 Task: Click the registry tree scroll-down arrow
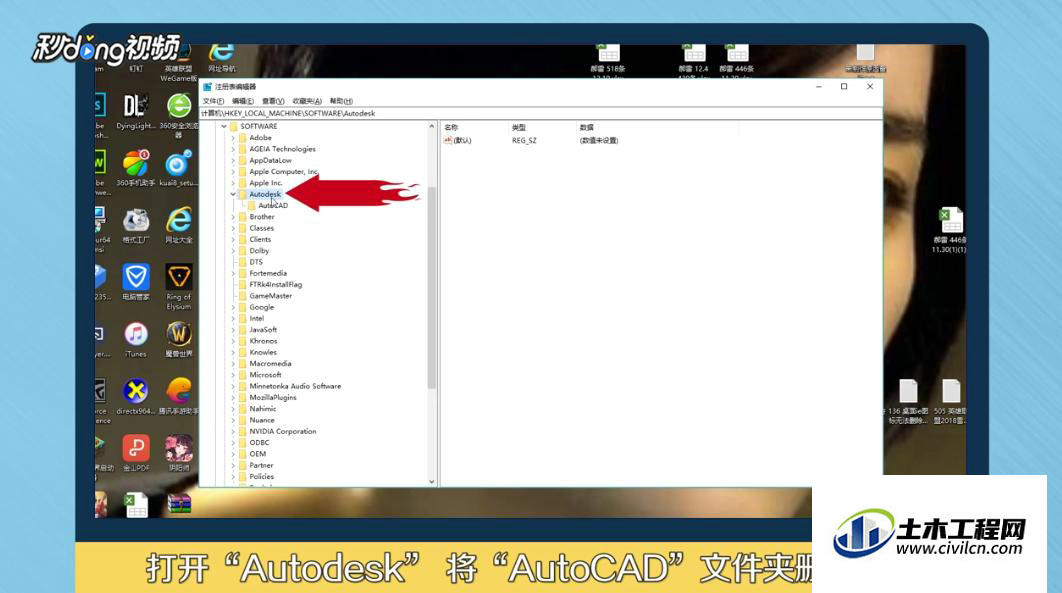point(431,481)
